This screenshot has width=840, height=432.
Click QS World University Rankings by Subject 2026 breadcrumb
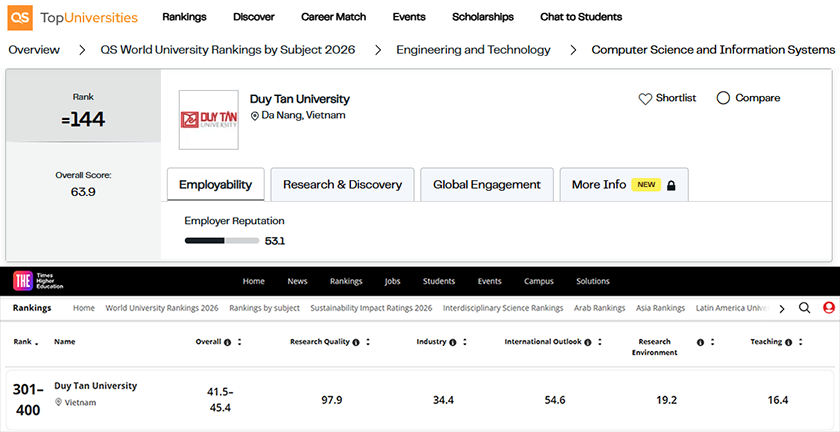click(228, 50)
